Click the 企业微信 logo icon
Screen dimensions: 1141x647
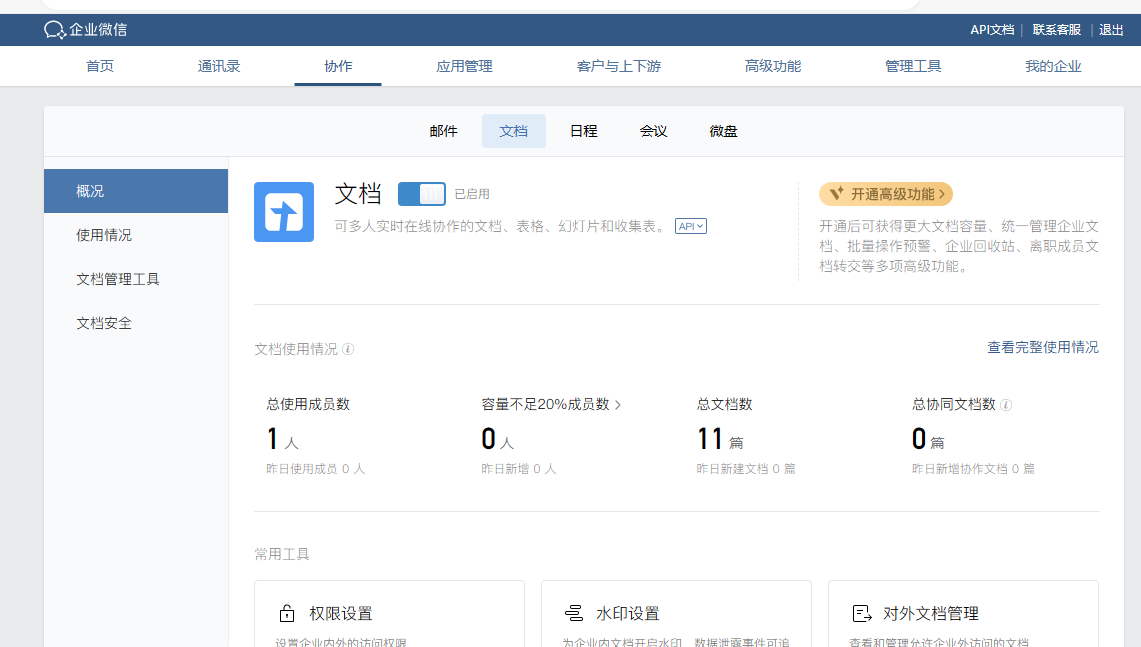(55, 30)
